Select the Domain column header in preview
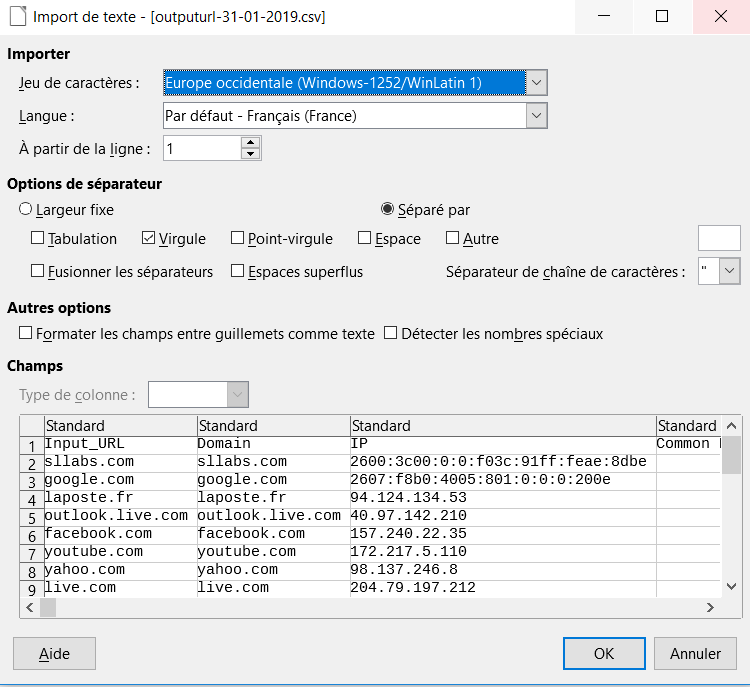This screenshot has height=687, width=750. click(x=272, y=426)
